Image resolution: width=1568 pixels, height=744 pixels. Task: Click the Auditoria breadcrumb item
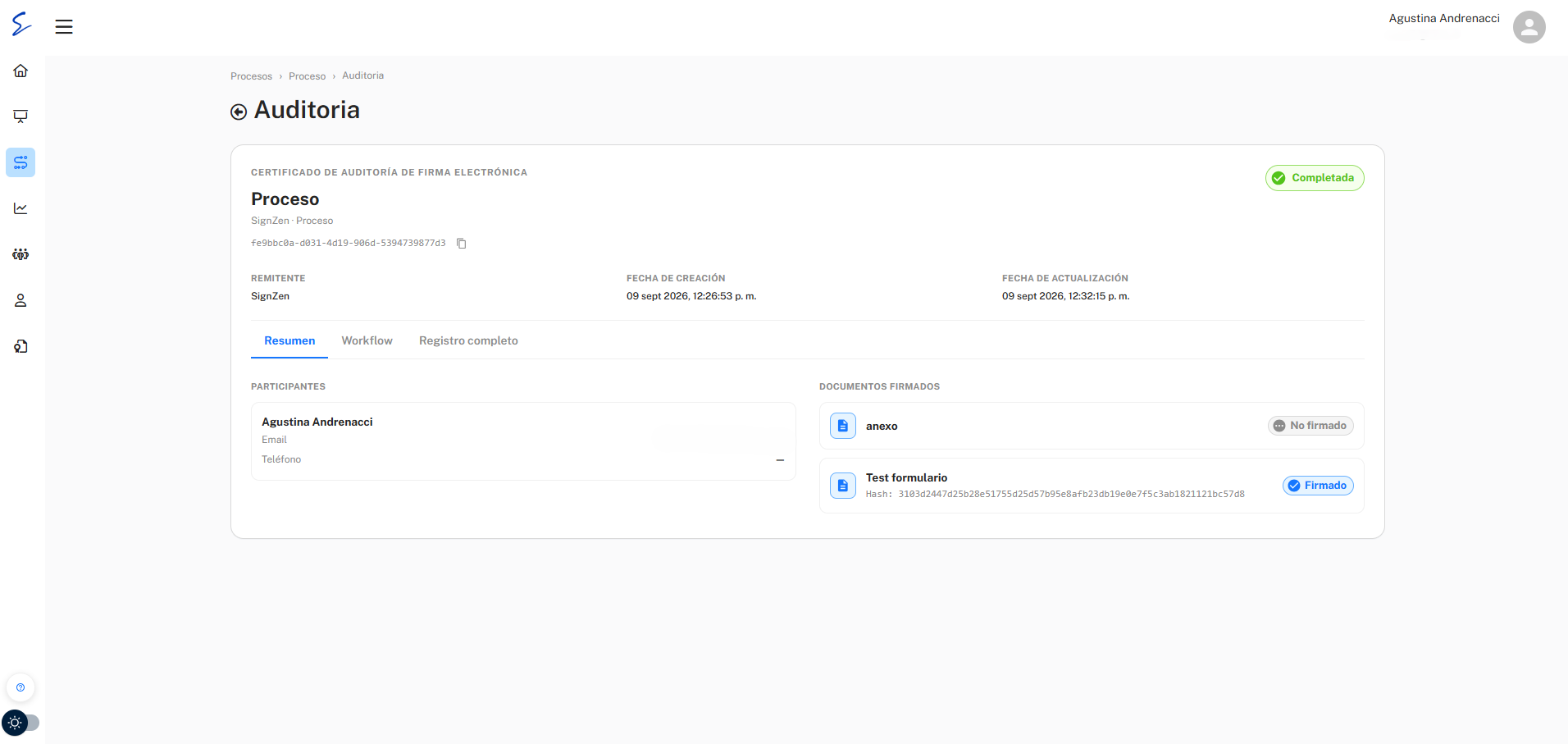pyautogui.click(x=362, y=75)
